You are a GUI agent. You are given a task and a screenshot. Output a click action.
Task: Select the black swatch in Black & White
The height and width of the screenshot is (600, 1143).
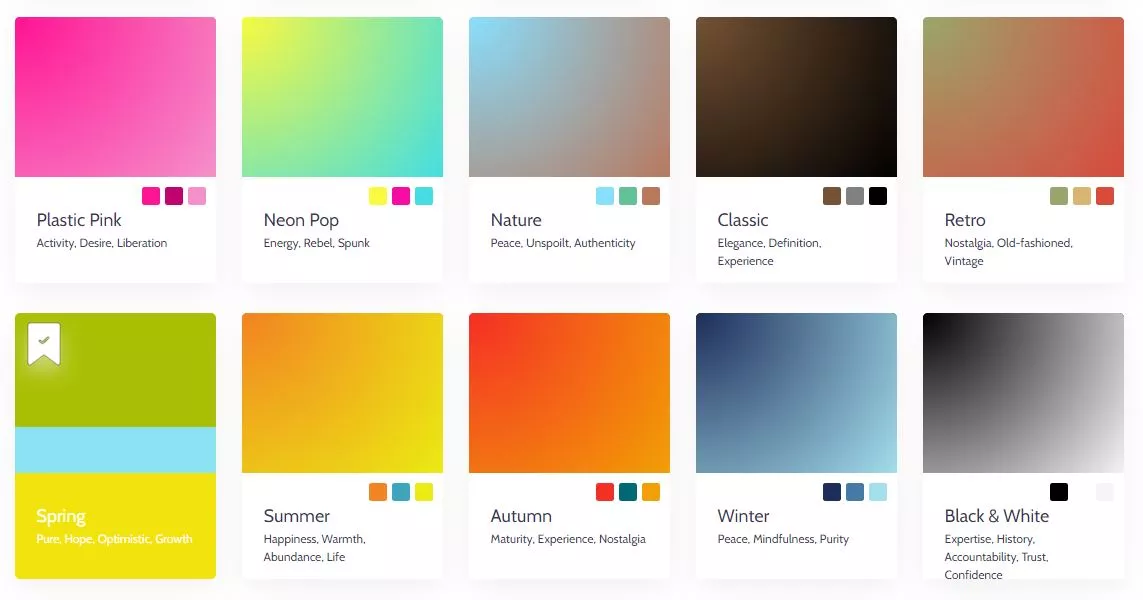[1059, 492]
